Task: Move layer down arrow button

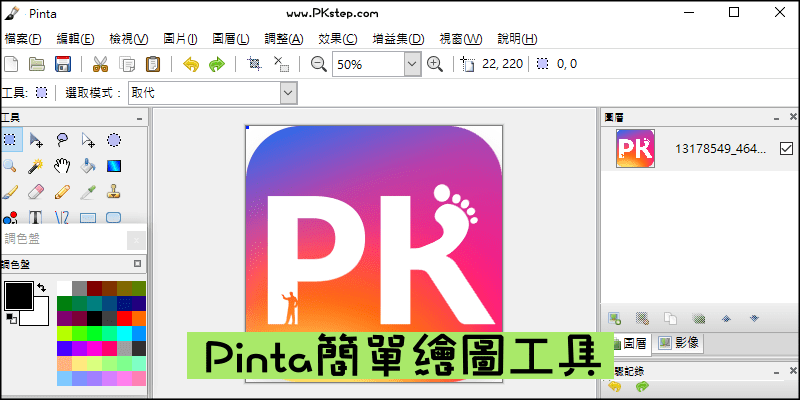Action: 754,319
